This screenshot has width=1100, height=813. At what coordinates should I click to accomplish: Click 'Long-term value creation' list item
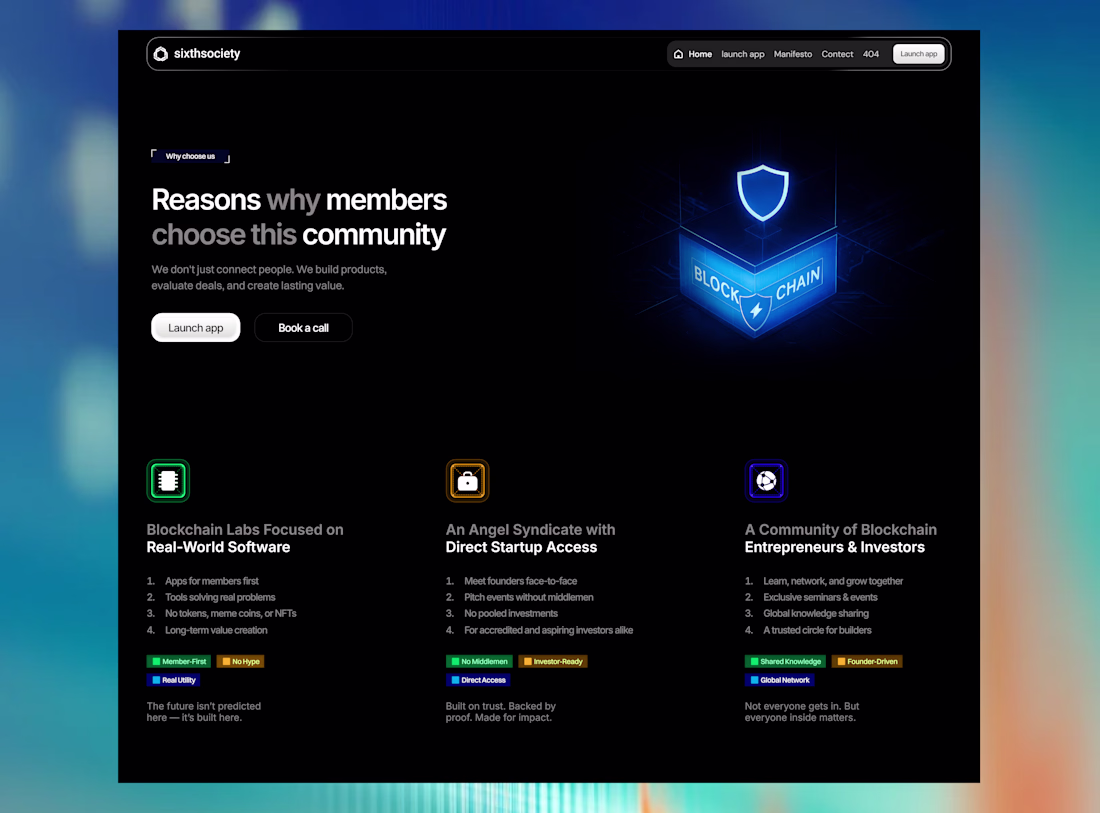216,630
